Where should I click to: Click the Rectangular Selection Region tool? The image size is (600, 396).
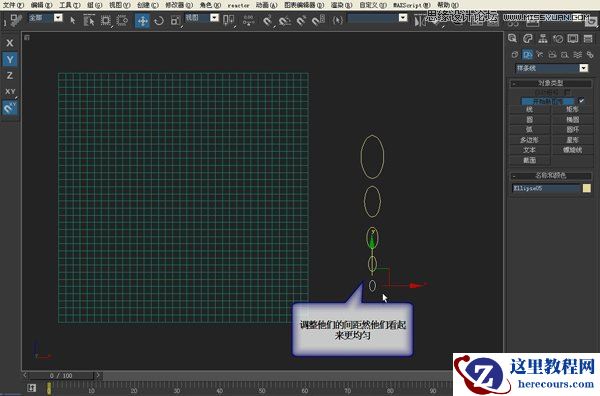pyautogui.click(x=106, y=20)
